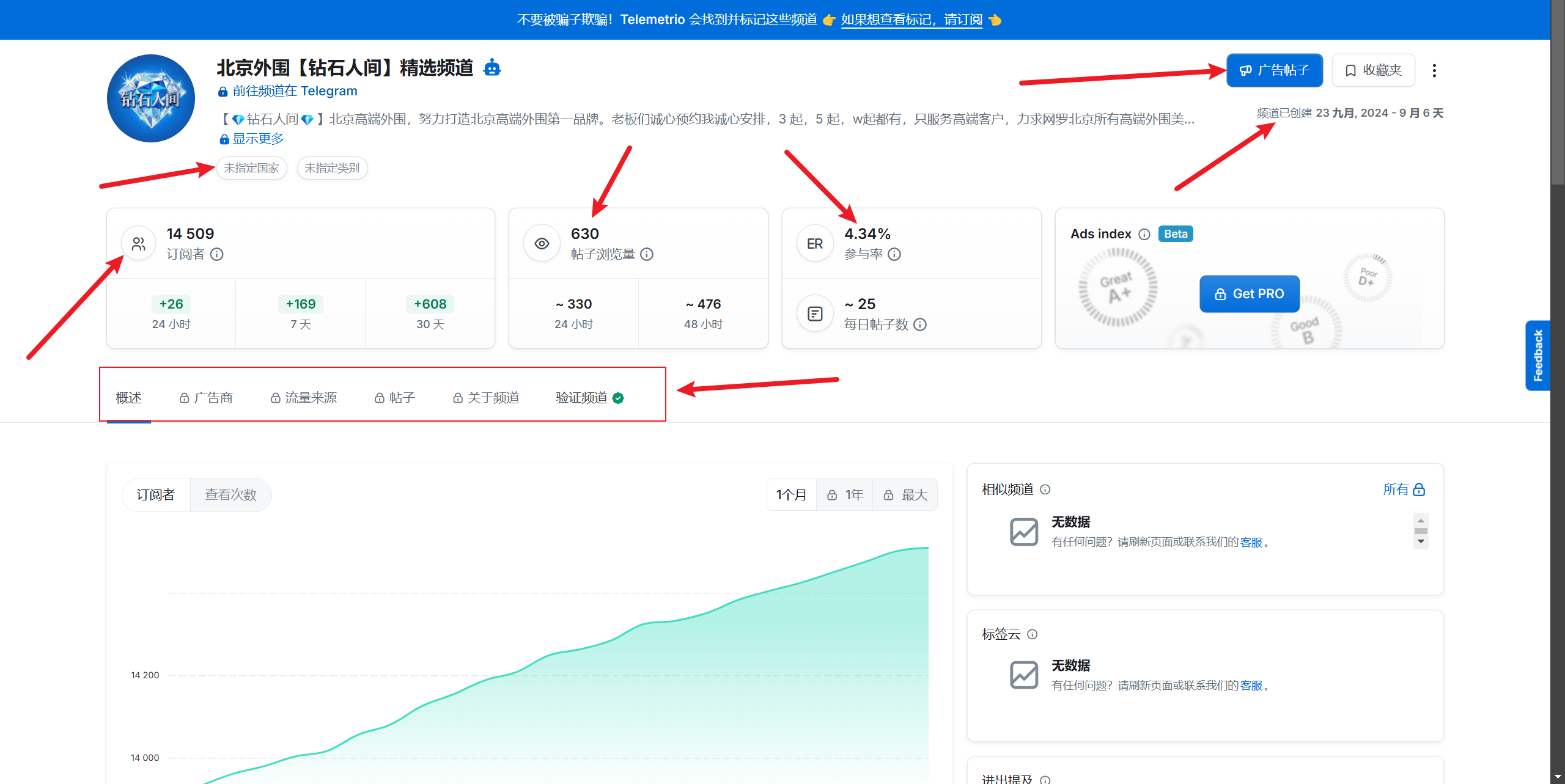Click 客服 link under 标签云
The width and height of the screenshot is (1565, 784).
tap(1251, 686)
